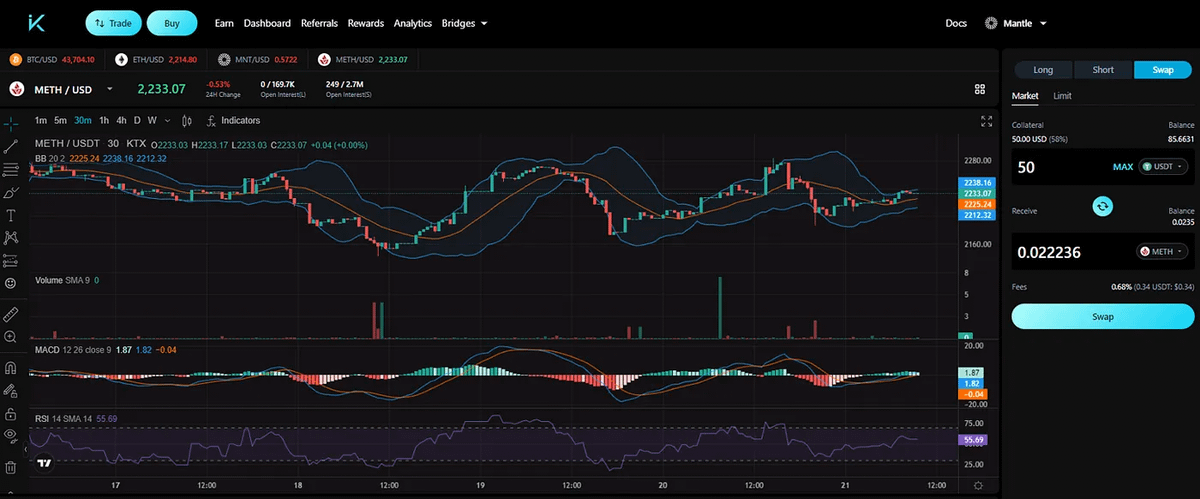Click the swap direction circular arrows icon

tap(1102, 206)
